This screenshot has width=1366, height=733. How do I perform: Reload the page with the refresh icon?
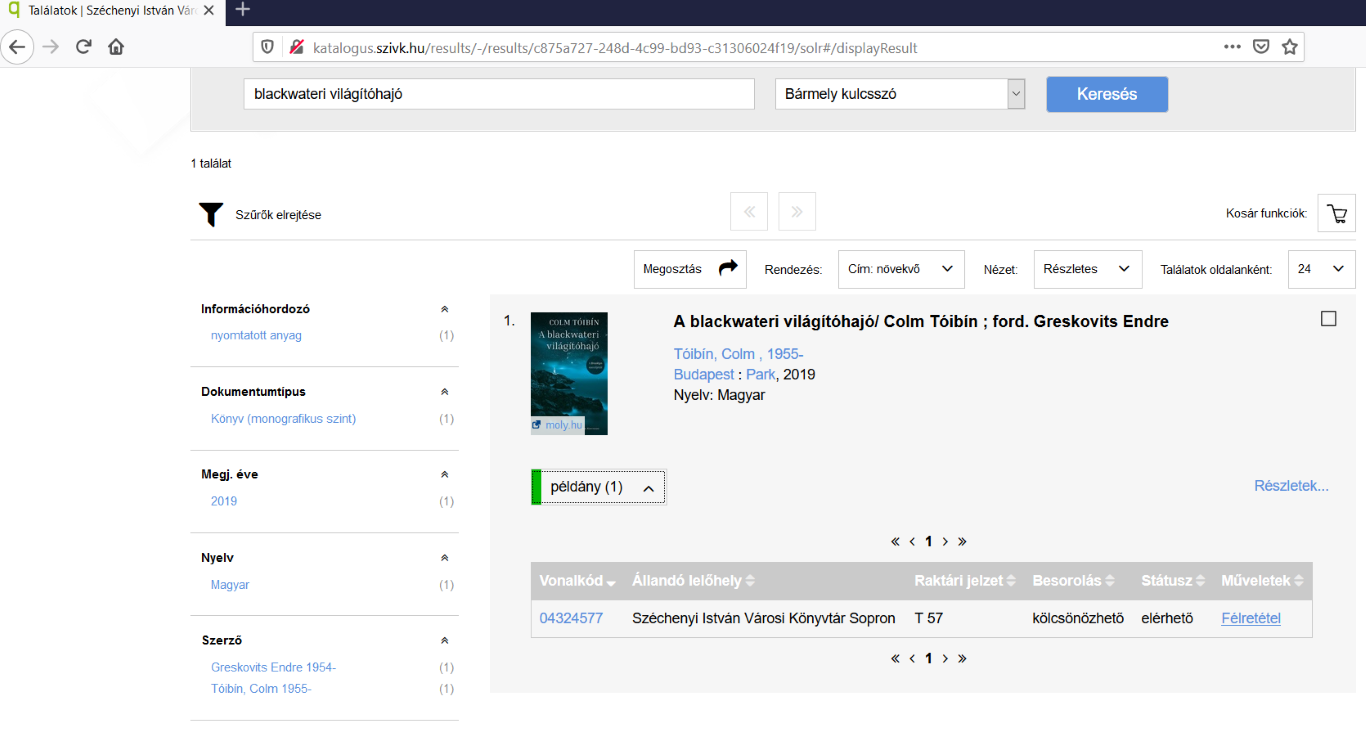(84, 47)
